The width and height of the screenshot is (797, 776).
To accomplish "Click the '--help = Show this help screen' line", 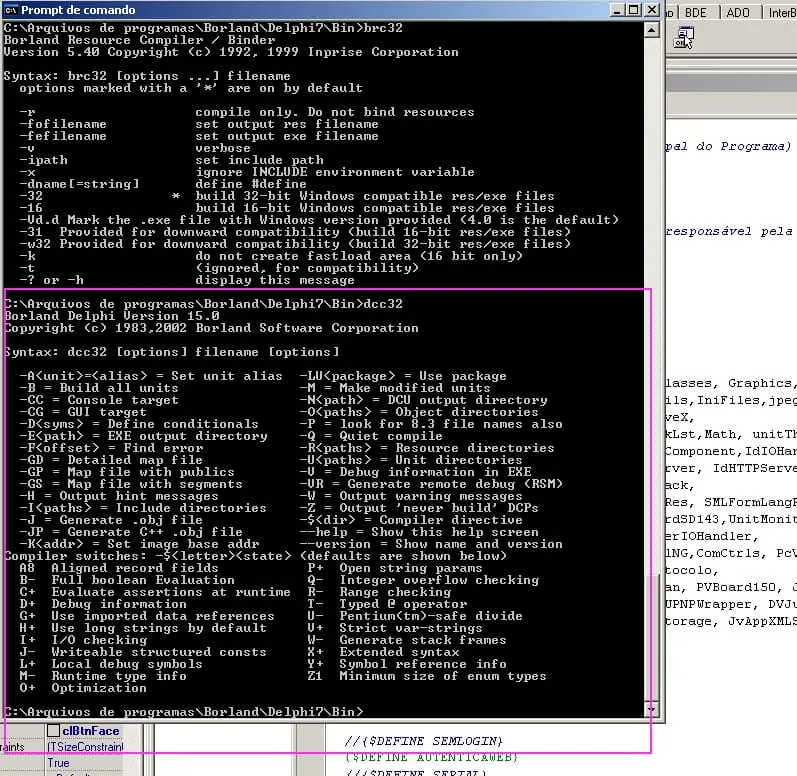I will point(419,532).
